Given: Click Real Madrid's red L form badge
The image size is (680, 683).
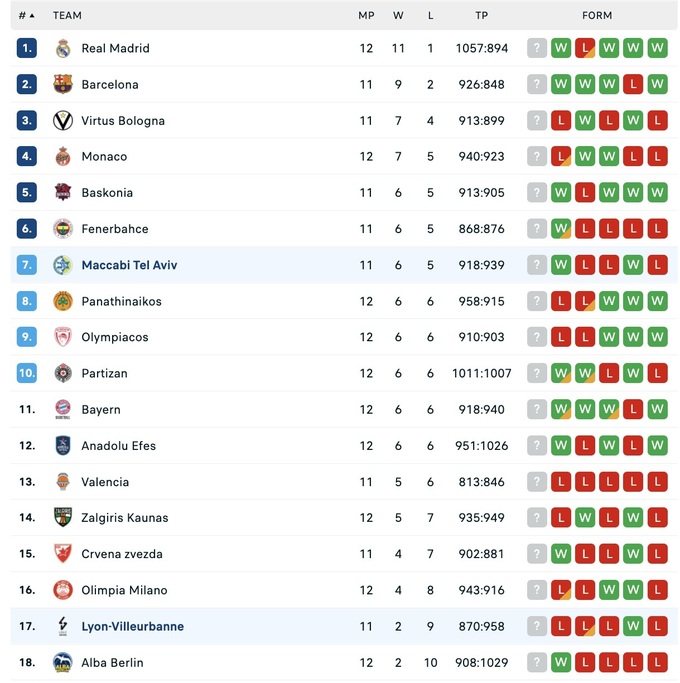Looking at the screenshot, I should [585, 48].
